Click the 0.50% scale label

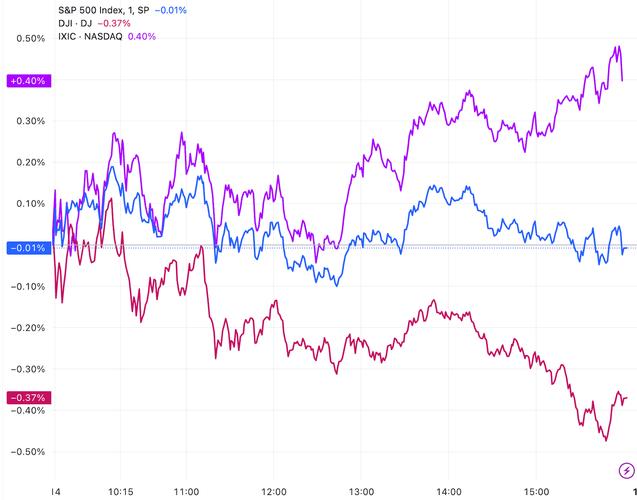(30, 39)
